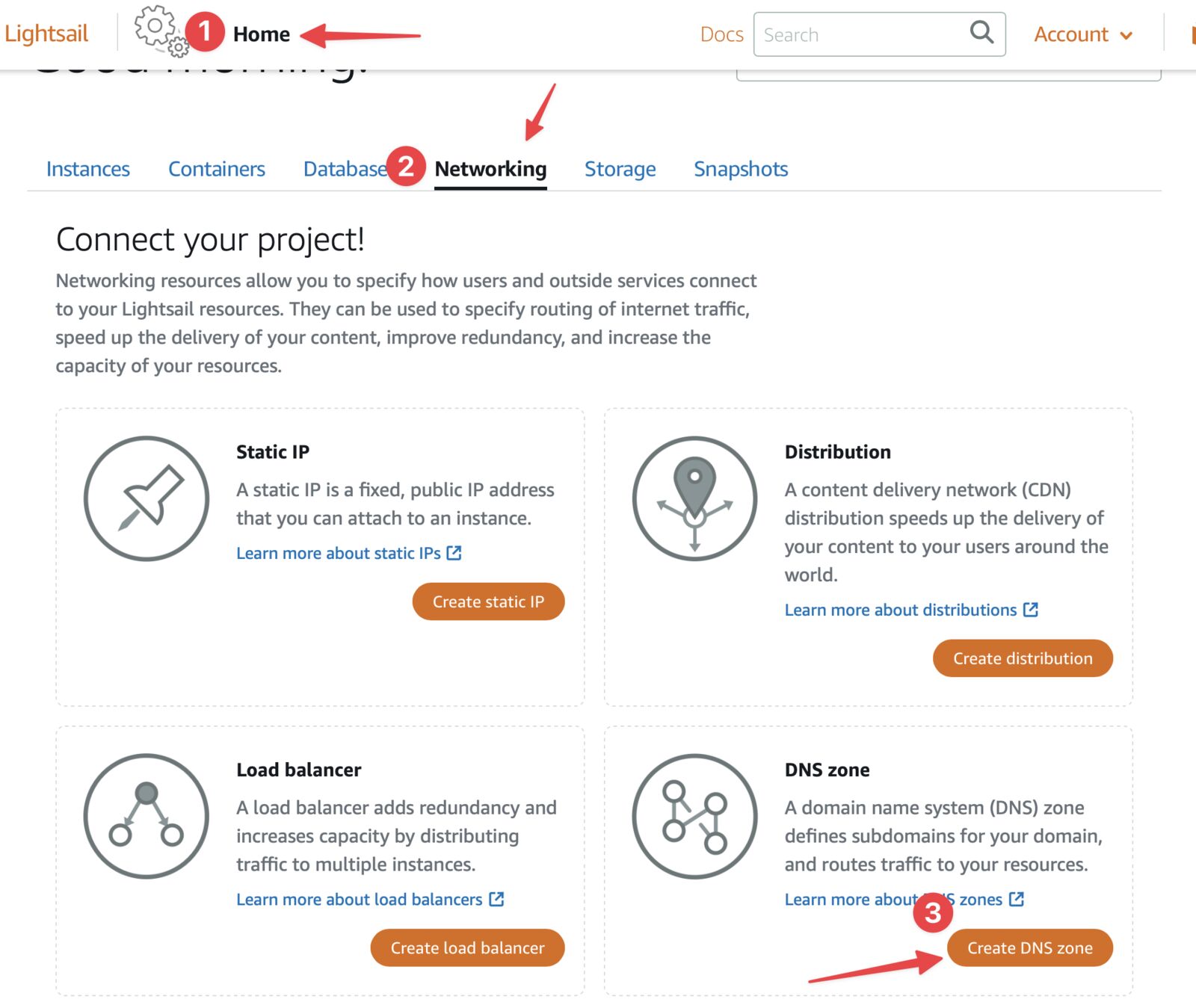
Task: Open the Docs link in header
Action: (x=721, y=34)
